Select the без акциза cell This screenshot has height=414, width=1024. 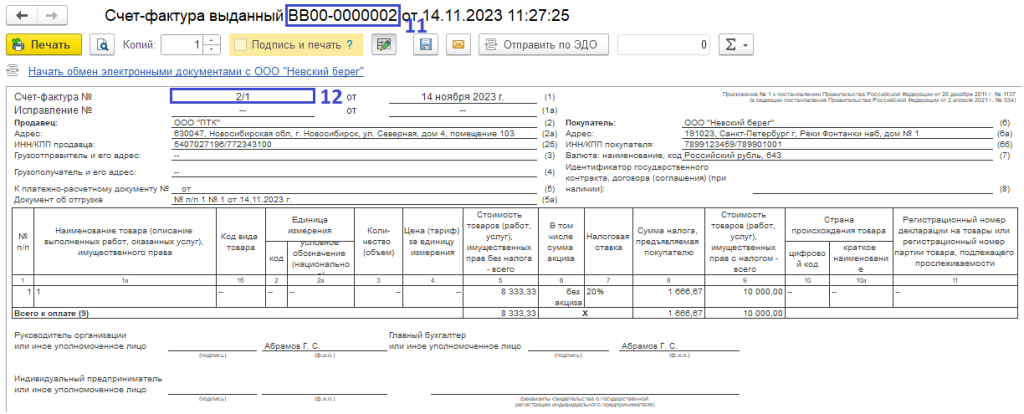(562, 296)
